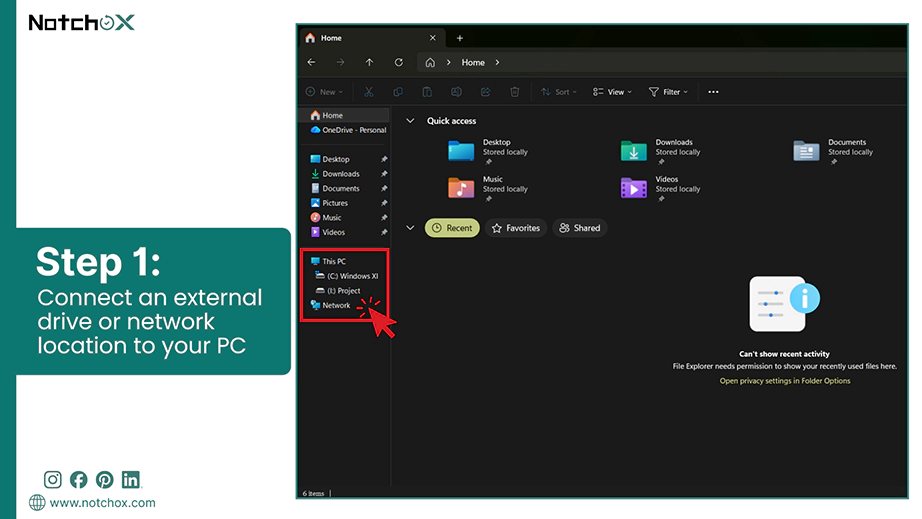Screen dimensions: 922x519
Task: Open the NotchoX Instagram icon
Action: 52,480
